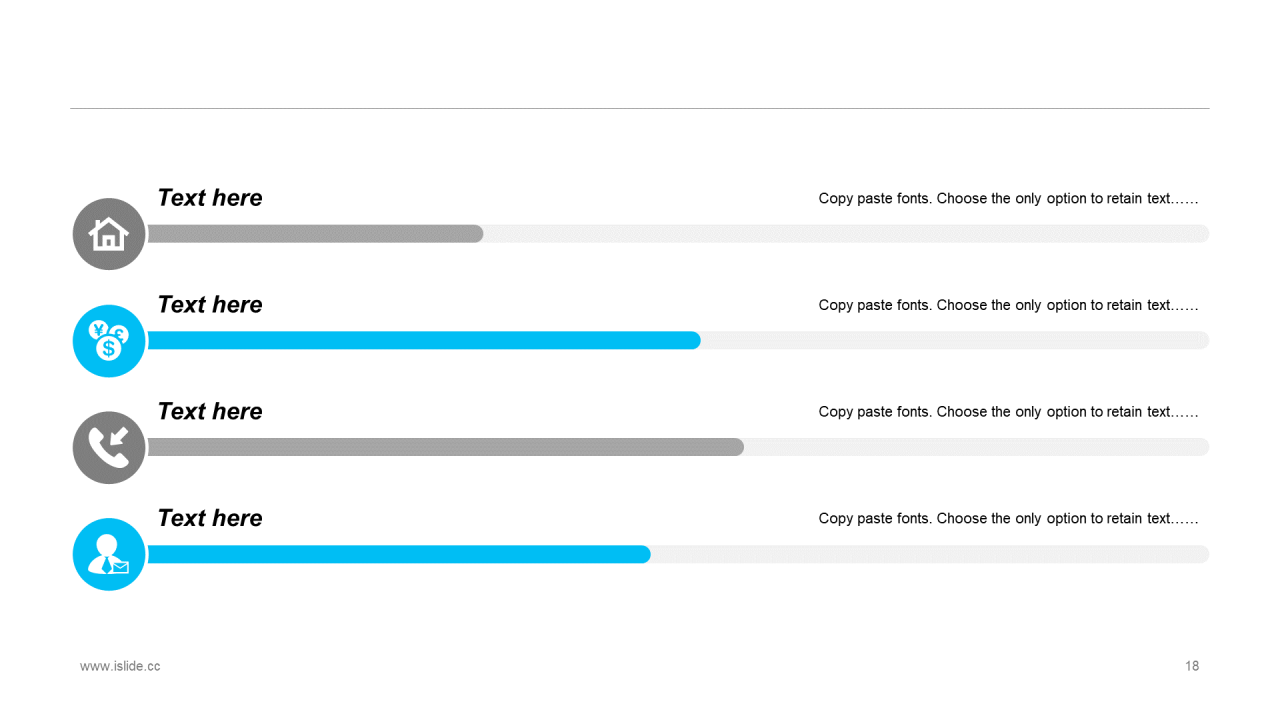
Task: Click the blue filled bar next to coins icon
Action: point(424,341)
